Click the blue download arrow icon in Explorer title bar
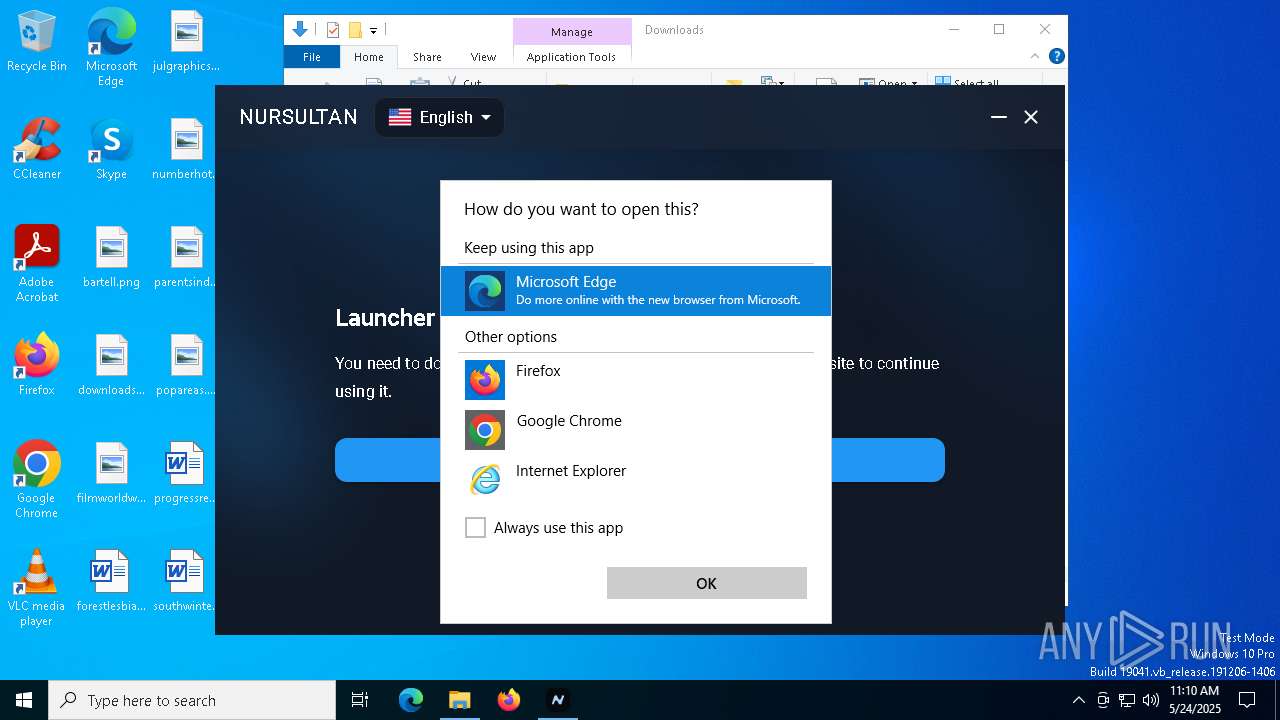1280x720 pixels. [x=299, y=30]
